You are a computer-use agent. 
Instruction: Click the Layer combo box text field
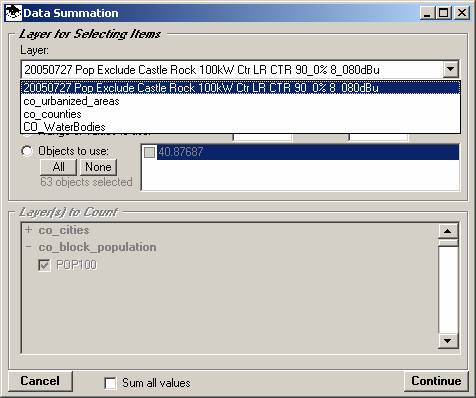[232, 70]
